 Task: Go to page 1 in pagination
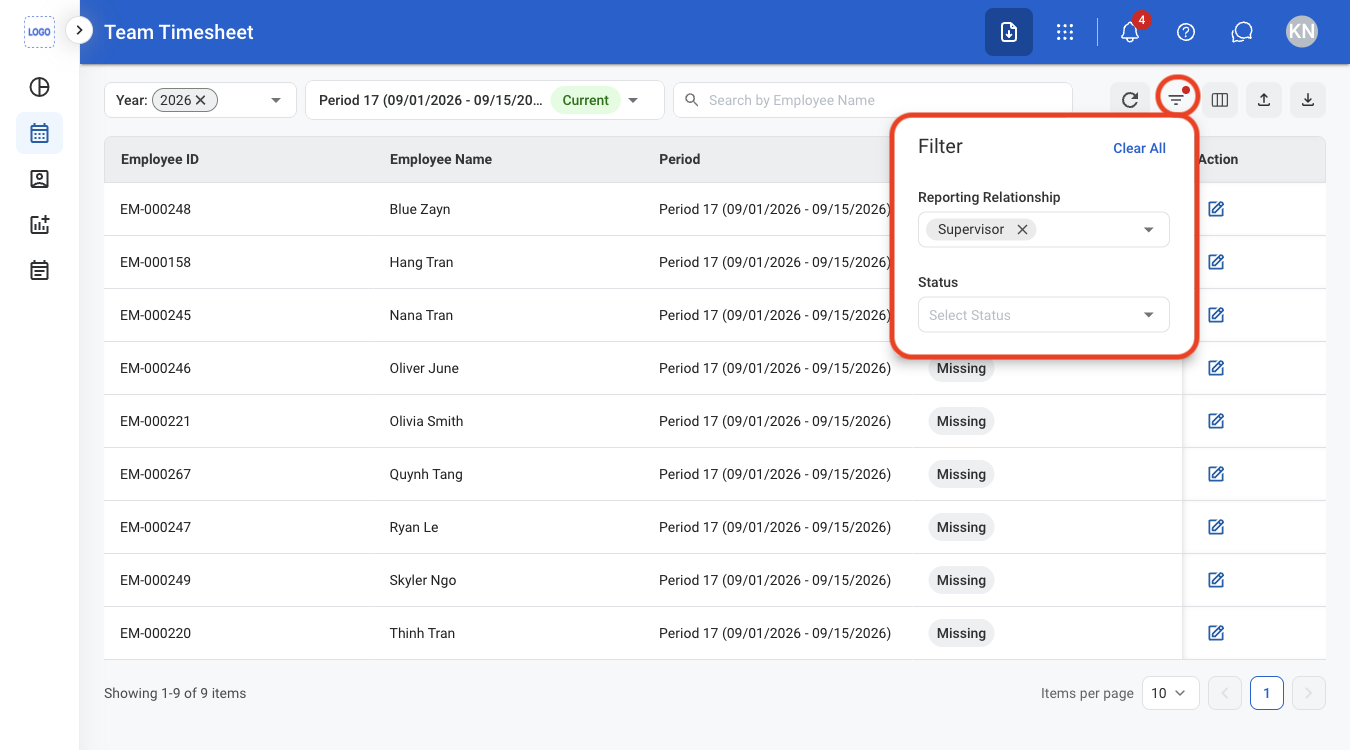pos(1267,693)
